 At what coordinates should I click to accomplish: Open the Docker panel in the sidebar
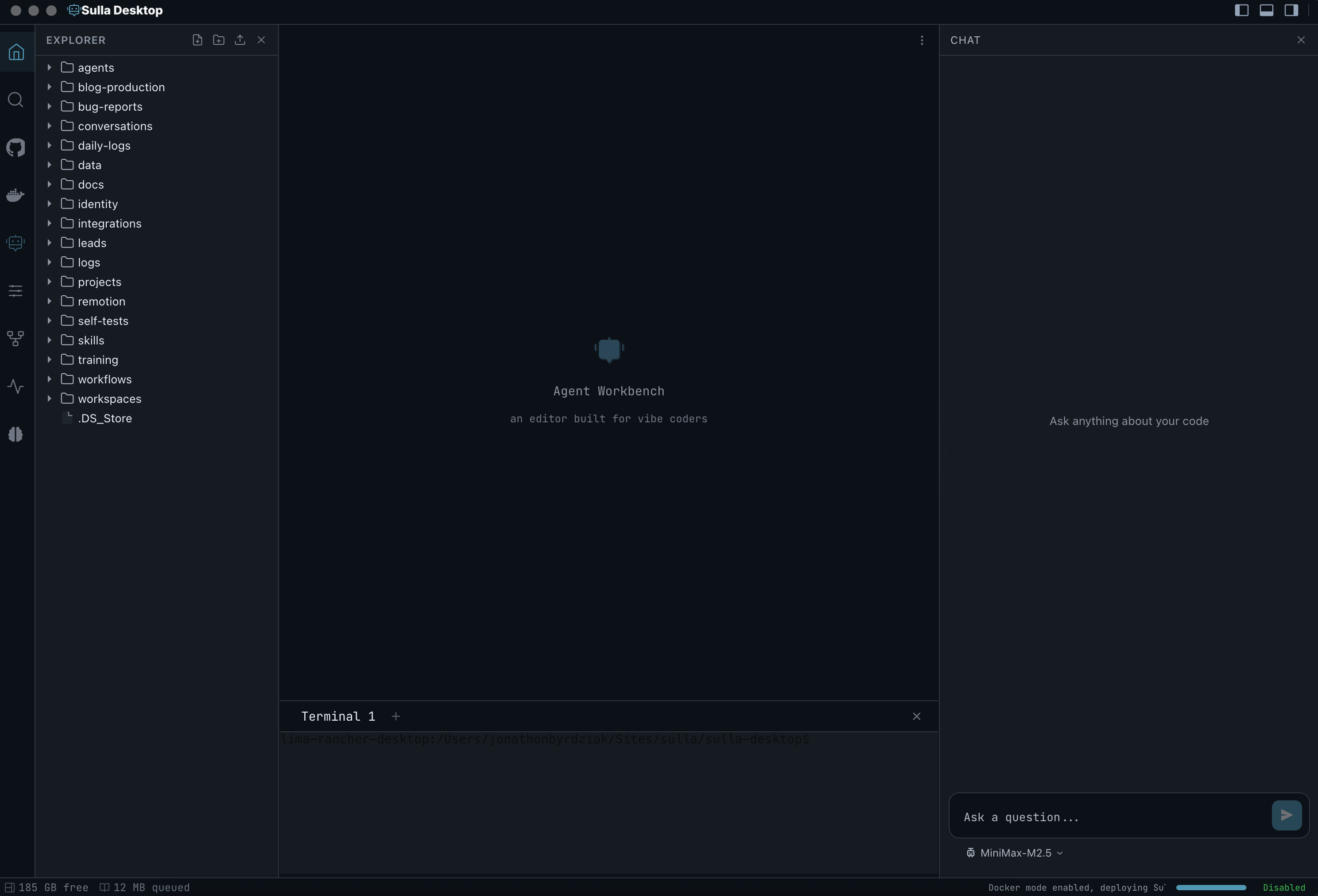pyautogui.click(x=16, y=195)
